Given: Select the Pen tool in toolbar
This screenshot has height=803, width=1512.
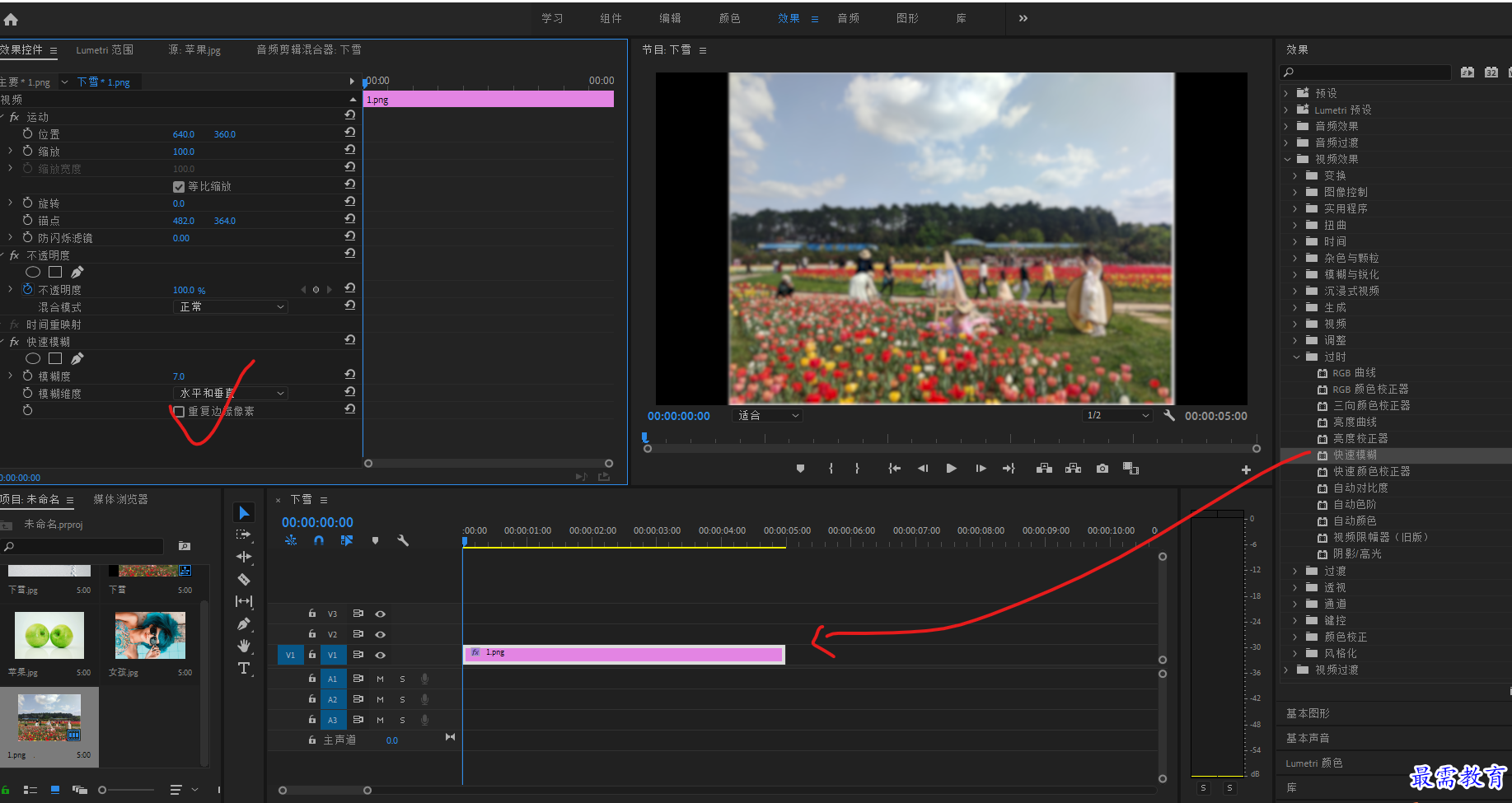Looking at the screenshot, I should [244, 623].
